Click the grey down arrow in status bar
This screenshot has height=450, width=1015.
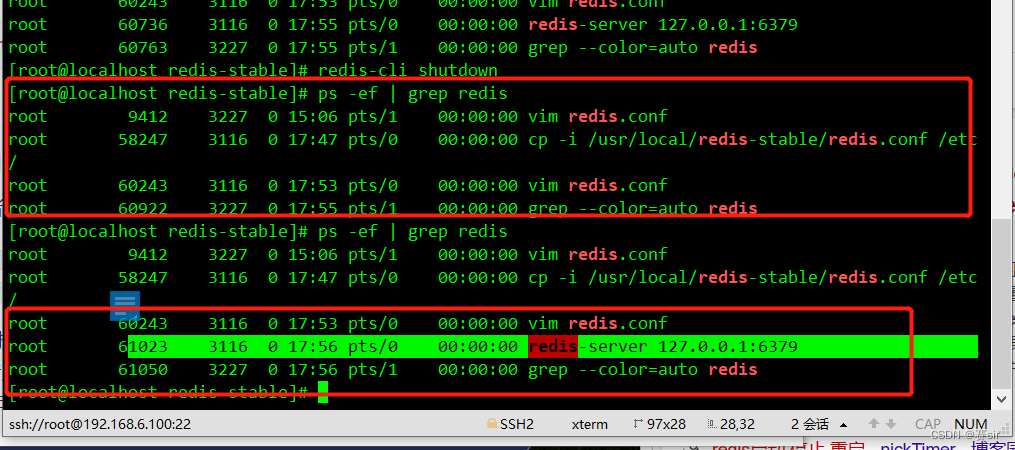click(x=891, y=424)
